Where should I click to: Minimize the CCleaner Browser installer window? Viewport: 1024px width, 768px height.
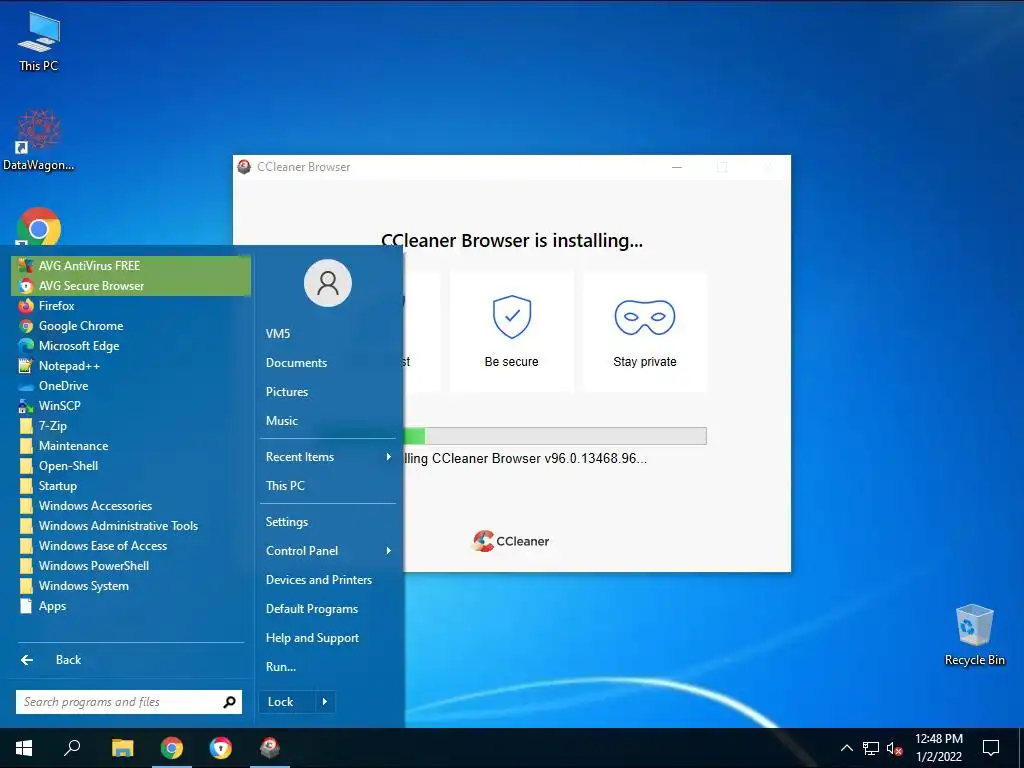pos(677,167)
